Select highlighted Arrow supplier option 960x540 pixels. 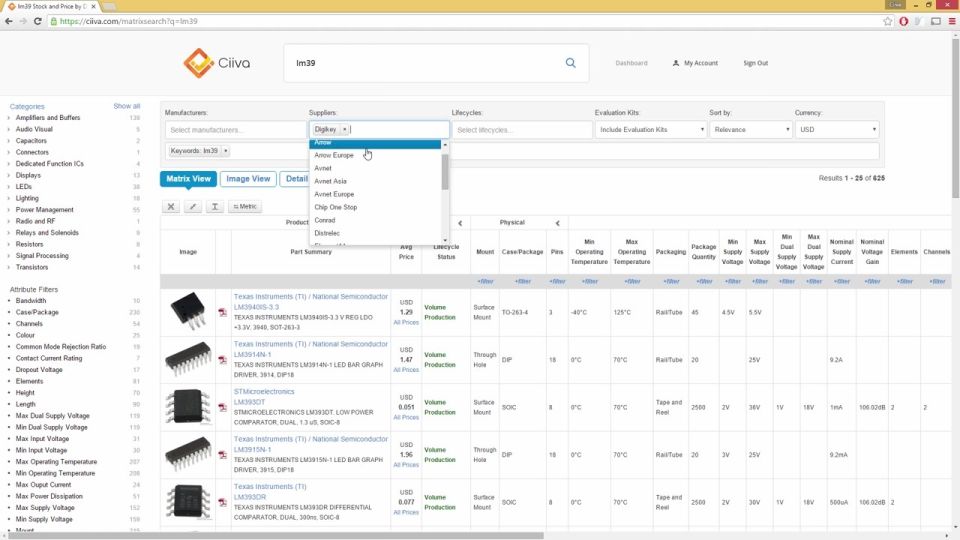(x=375, y=143)
